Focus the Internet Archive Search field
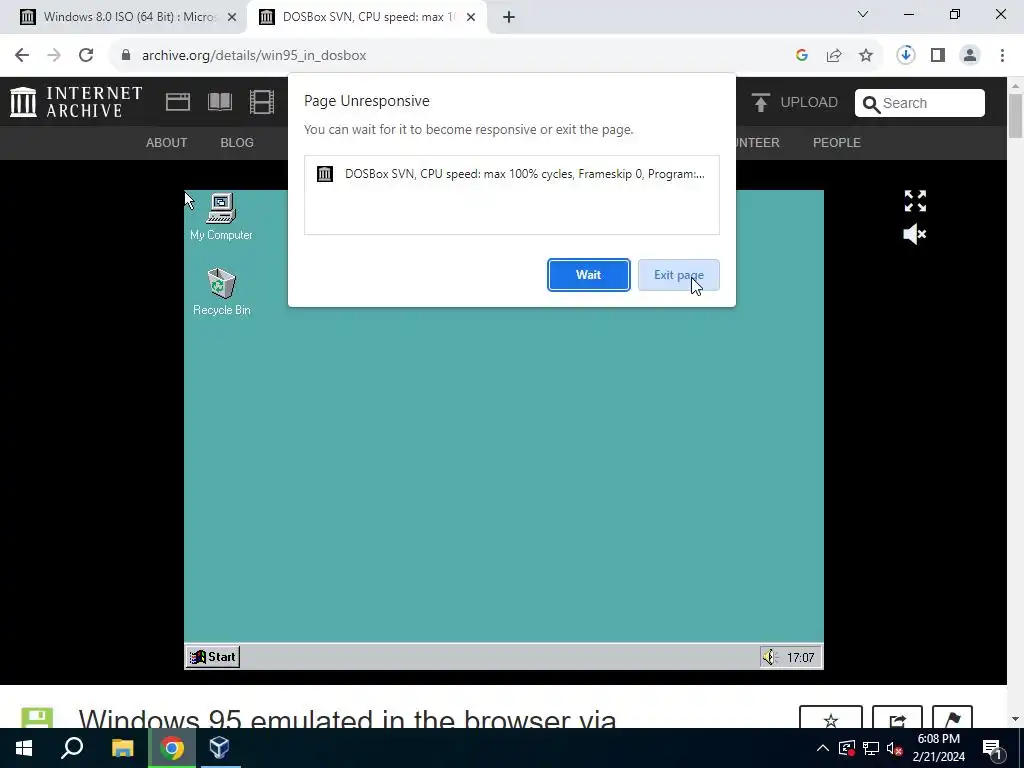Viewport: 1024px width, 768px height. (920, 103)
